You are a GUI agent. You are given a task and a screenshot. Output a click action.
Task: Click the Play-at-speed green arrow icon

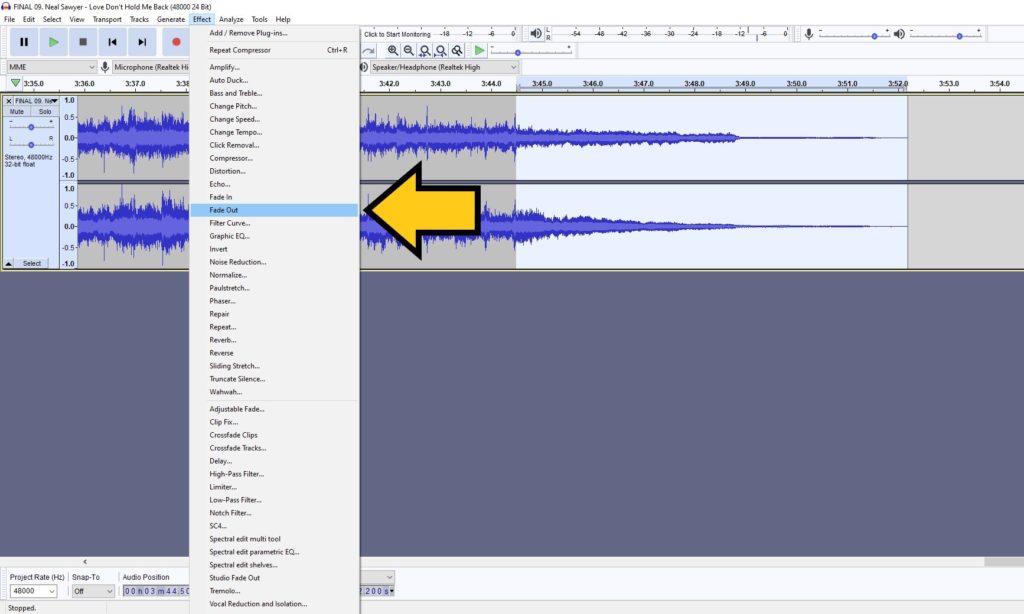click(x=479, y=50)
